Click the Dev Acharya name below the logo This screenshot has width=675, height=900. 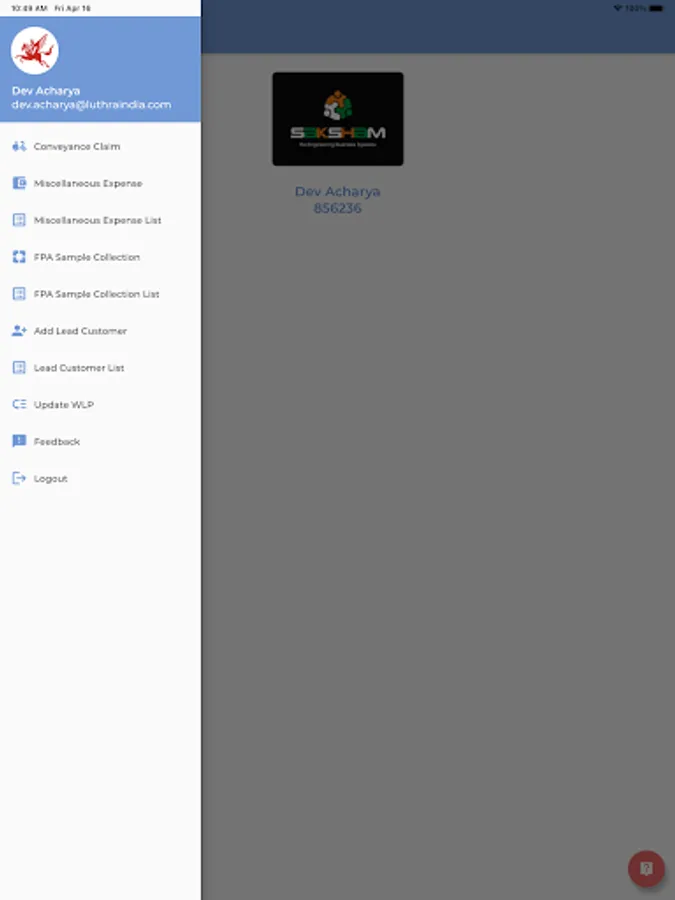tap(338, 192)
